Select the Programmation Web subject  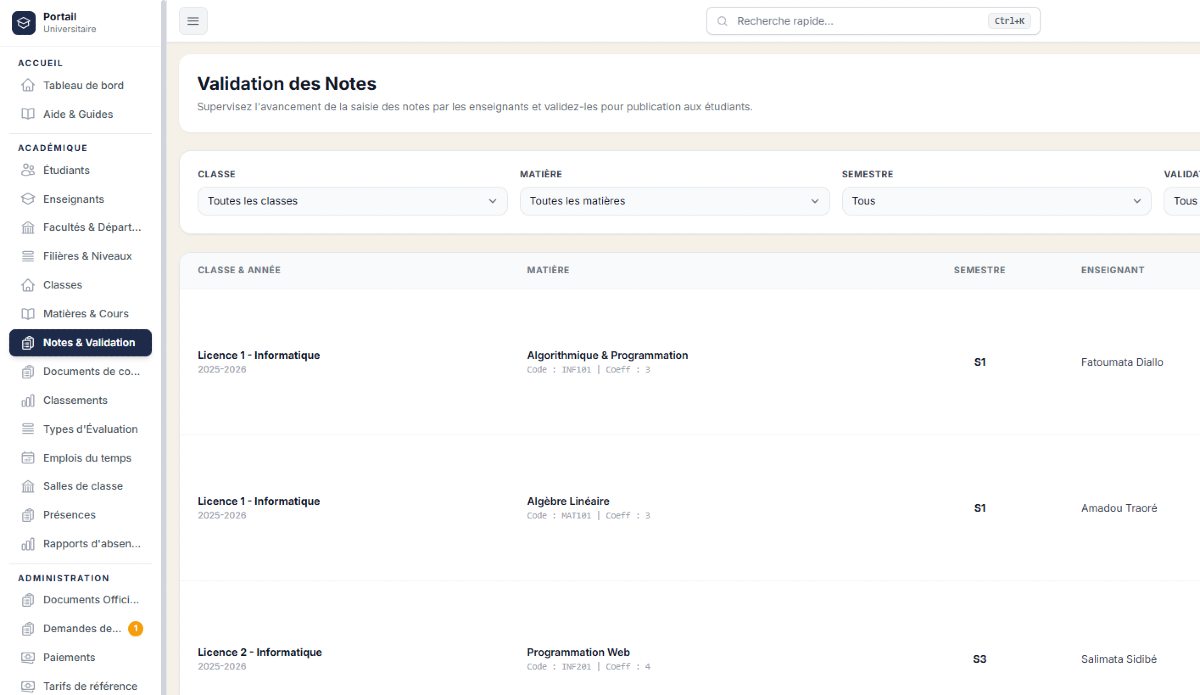point(578,652)
